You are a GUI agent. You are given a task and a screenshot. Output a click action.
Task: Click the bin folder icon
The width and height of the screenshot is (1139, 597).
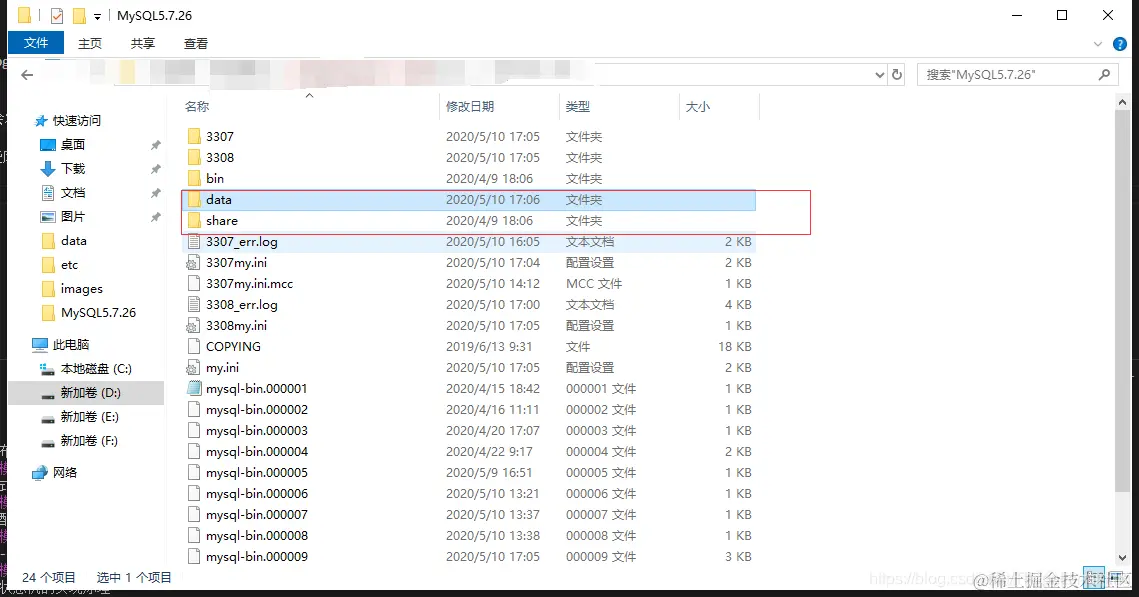(193, 179)
